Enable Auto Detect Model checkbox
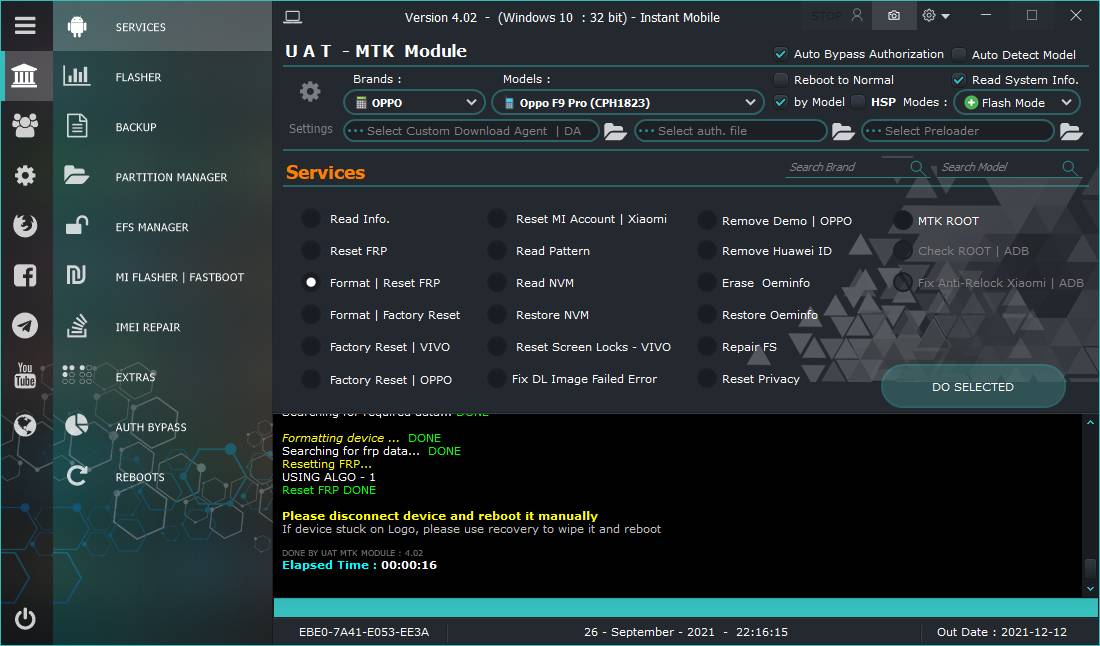Viewport: 1100px width, 646px height. coord(959,54)
